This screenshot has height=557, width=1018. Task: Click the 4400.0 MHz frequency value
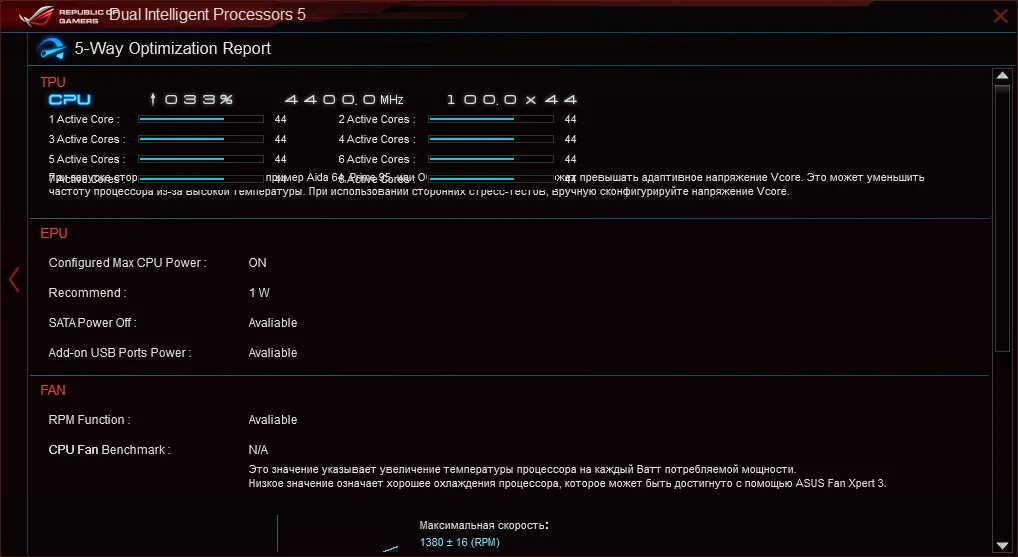coord(344,99)
